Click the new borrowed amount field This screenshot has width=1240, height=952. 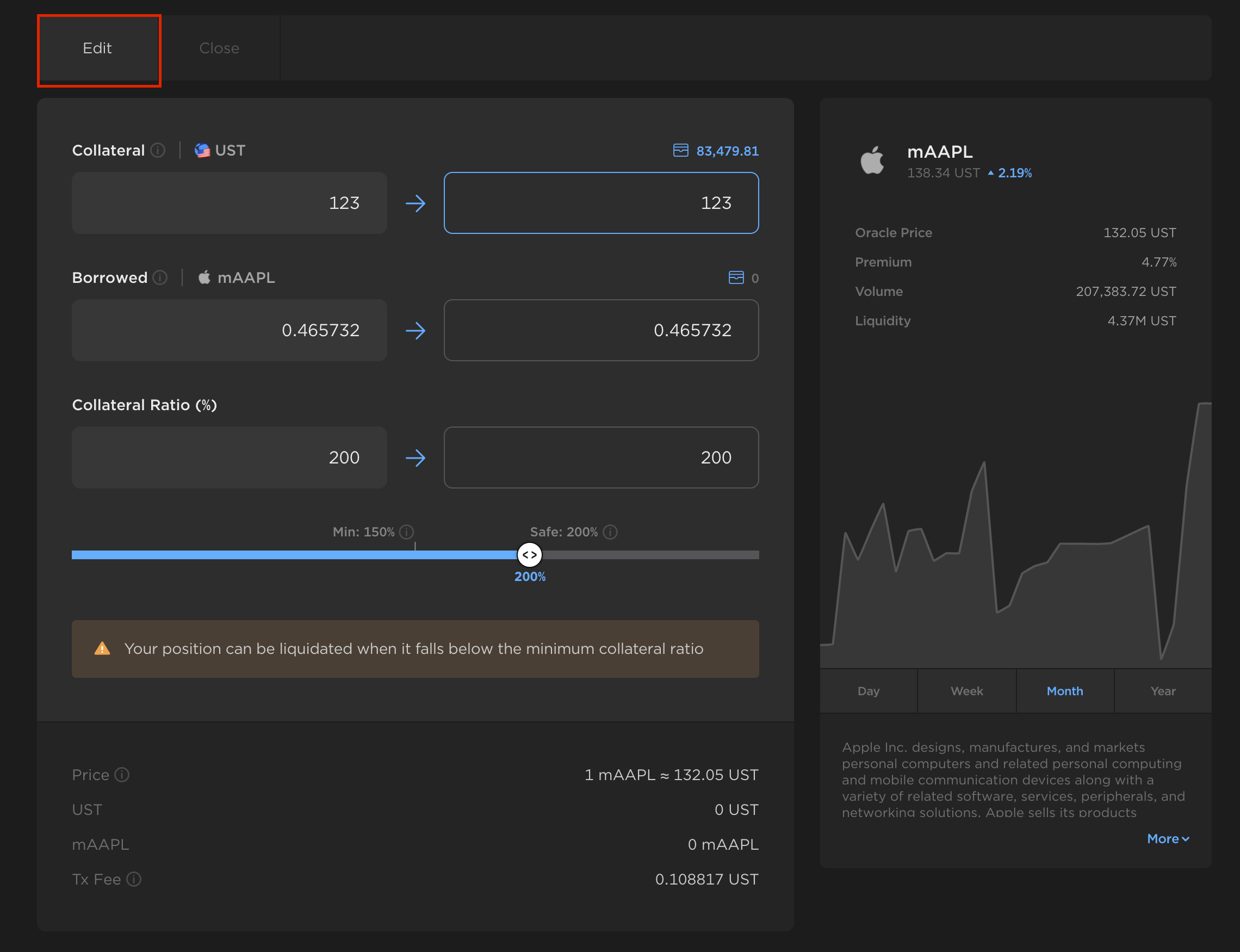pyautogui.click(x=601, y=330)
